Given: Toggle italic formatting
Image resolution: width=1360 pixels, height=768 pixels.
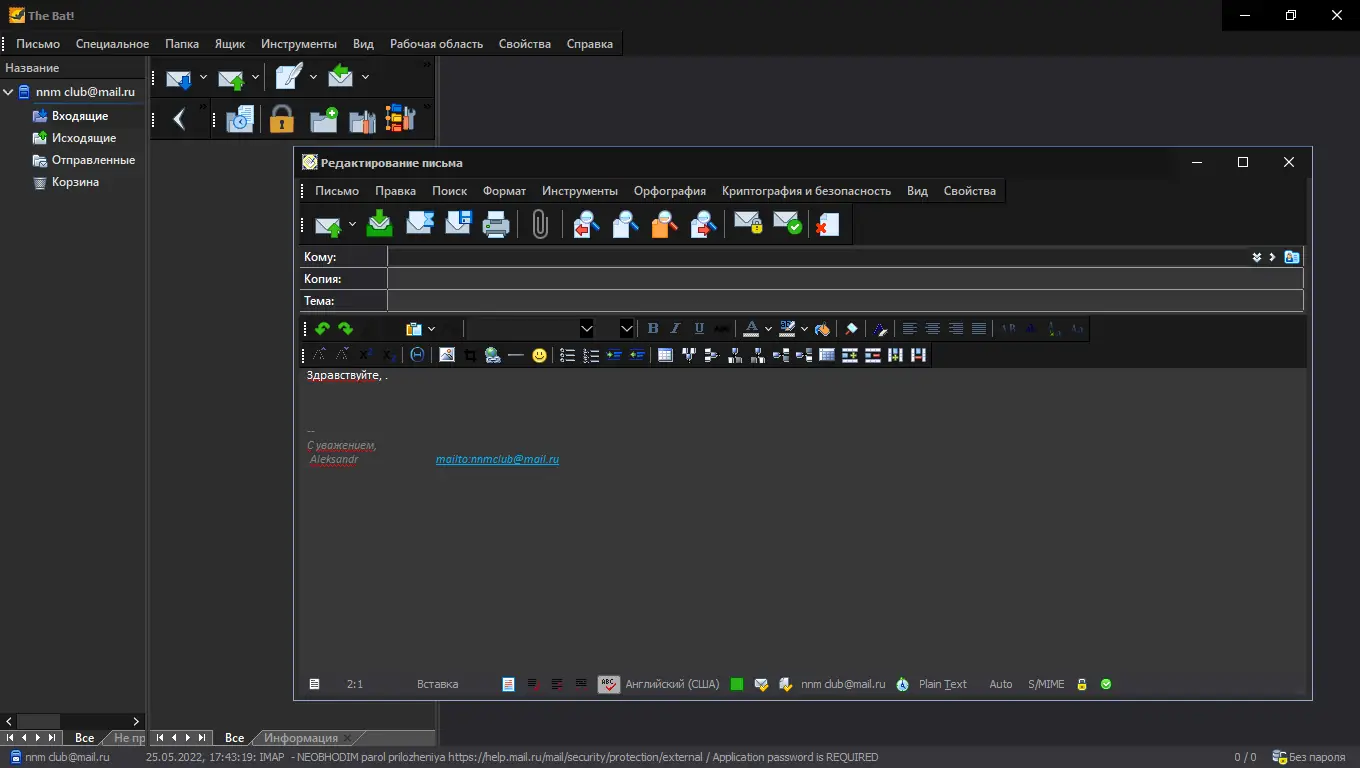Looking at the screenshot, I should pos(676,328).
